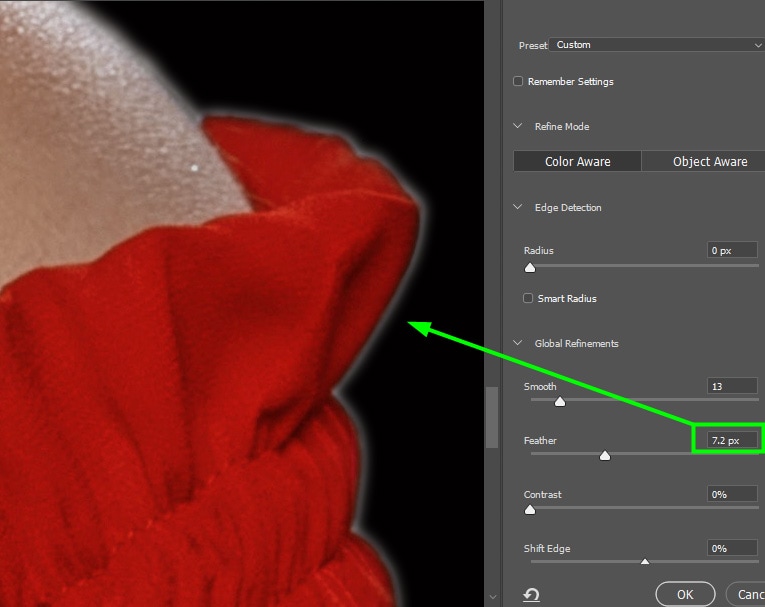
Task: Click the Radius slider handle
Action: pyautogui.click(x=530, y=268)
